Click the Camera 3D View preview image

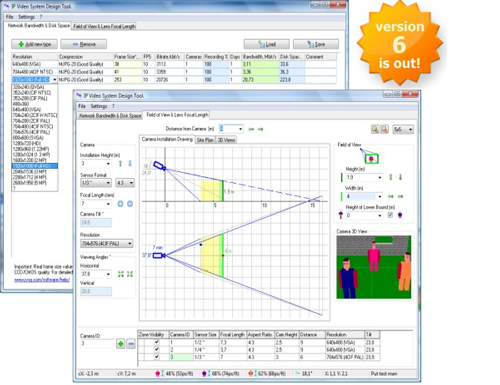click(x=374, y=267)
